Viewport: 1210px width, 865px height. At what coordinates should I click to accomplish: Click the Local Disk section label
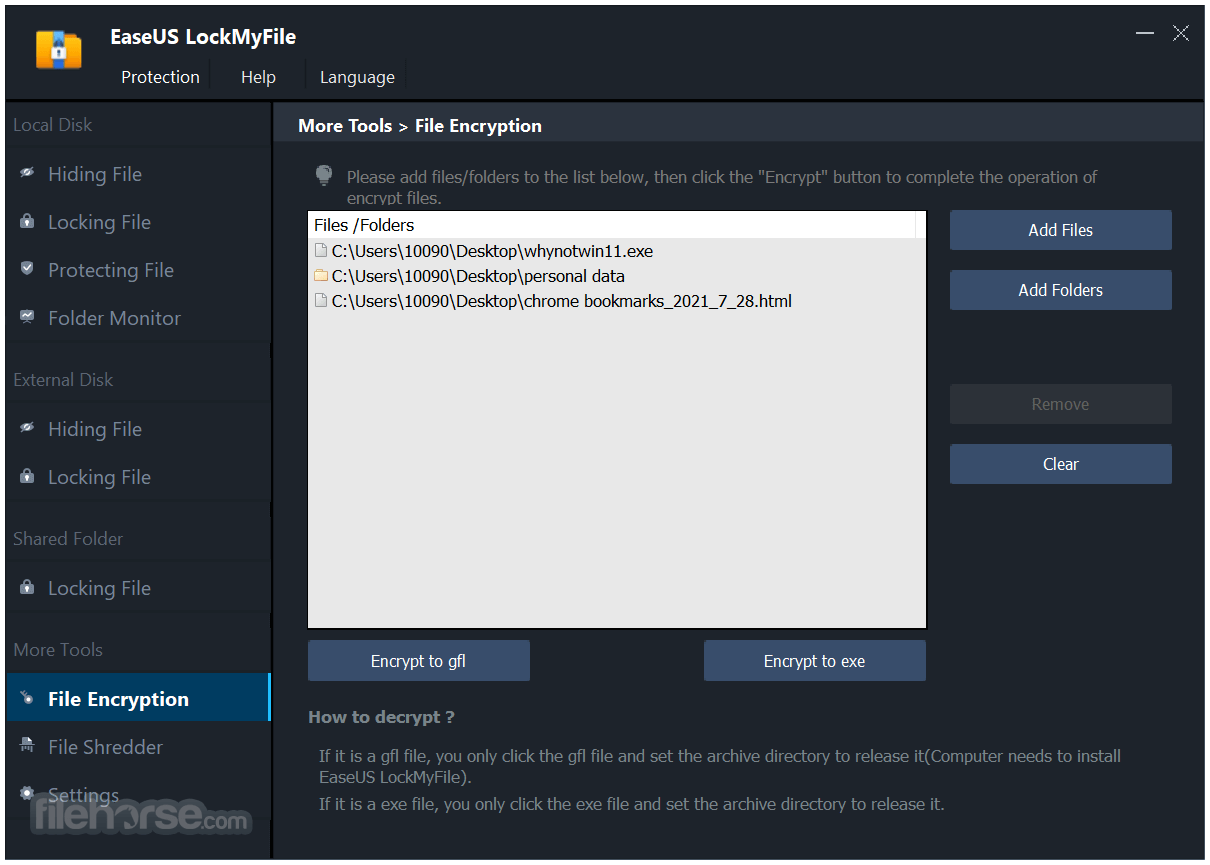[52, 125]
